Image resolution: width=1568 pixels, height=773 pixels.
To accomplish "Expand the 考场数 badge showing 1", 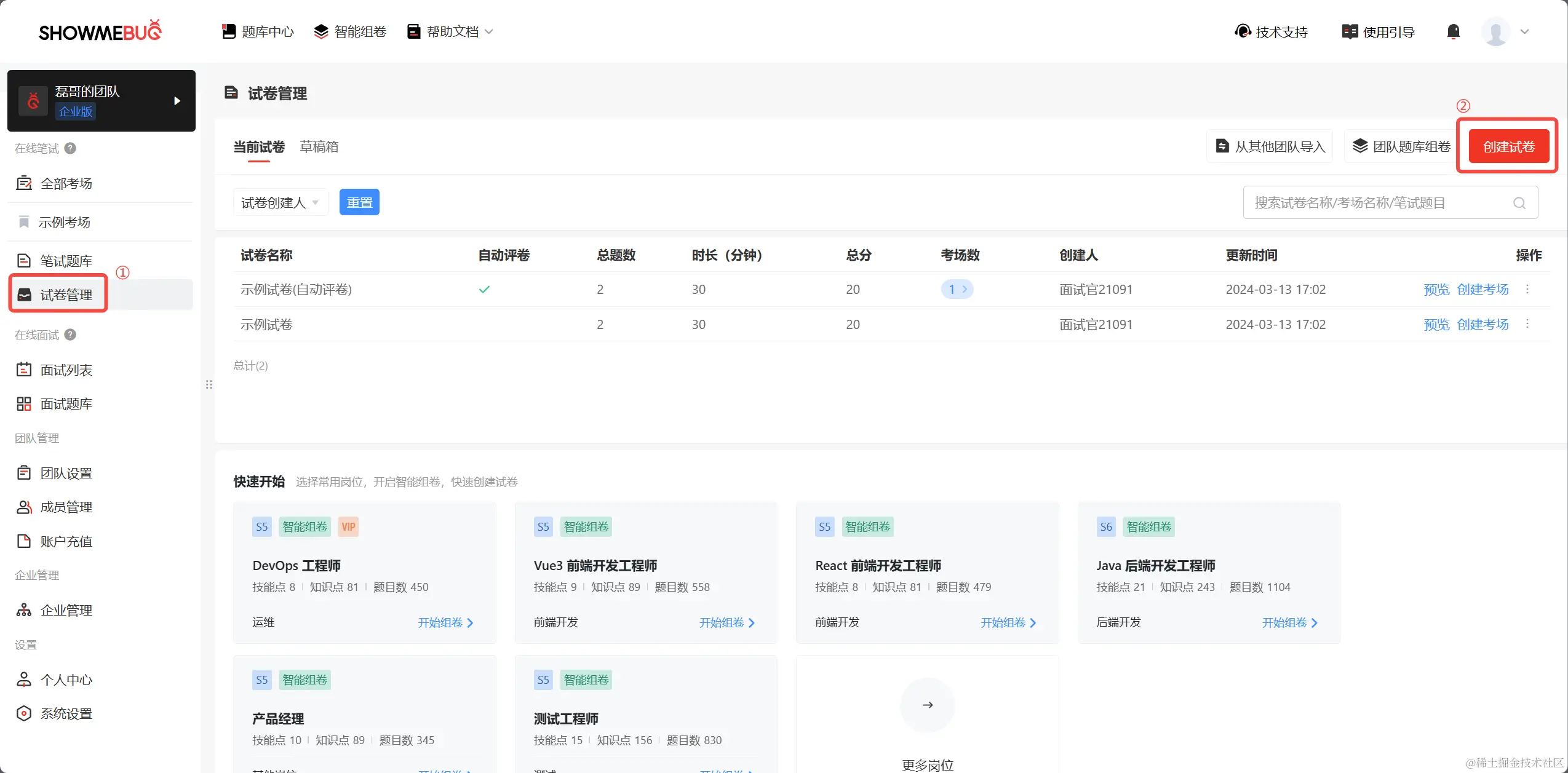I will tap(957, 289).
